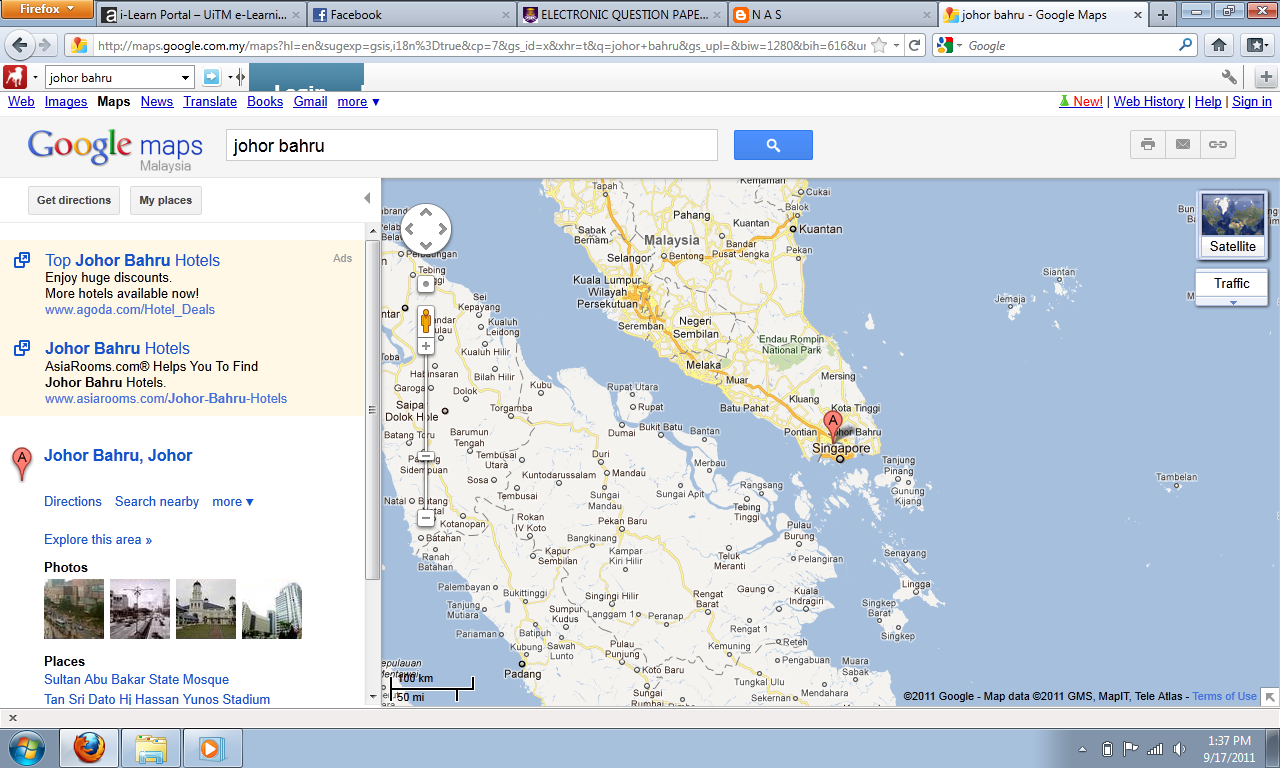Open the 'more' dropdown under Johor Bahru, Johor
1280x768 pixels.
click(233, 502)
